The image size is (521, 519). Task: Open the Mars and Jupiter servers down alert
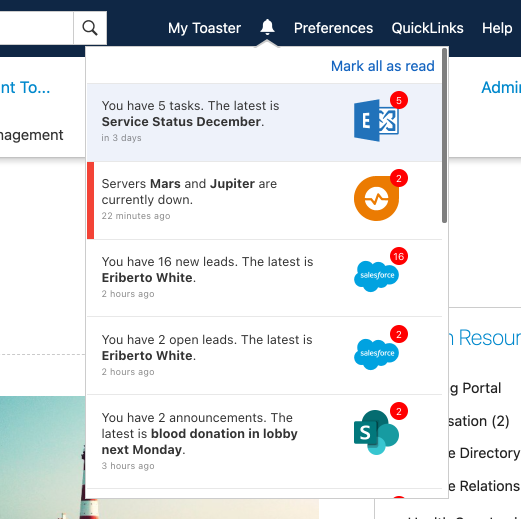[x=264, y=200]
